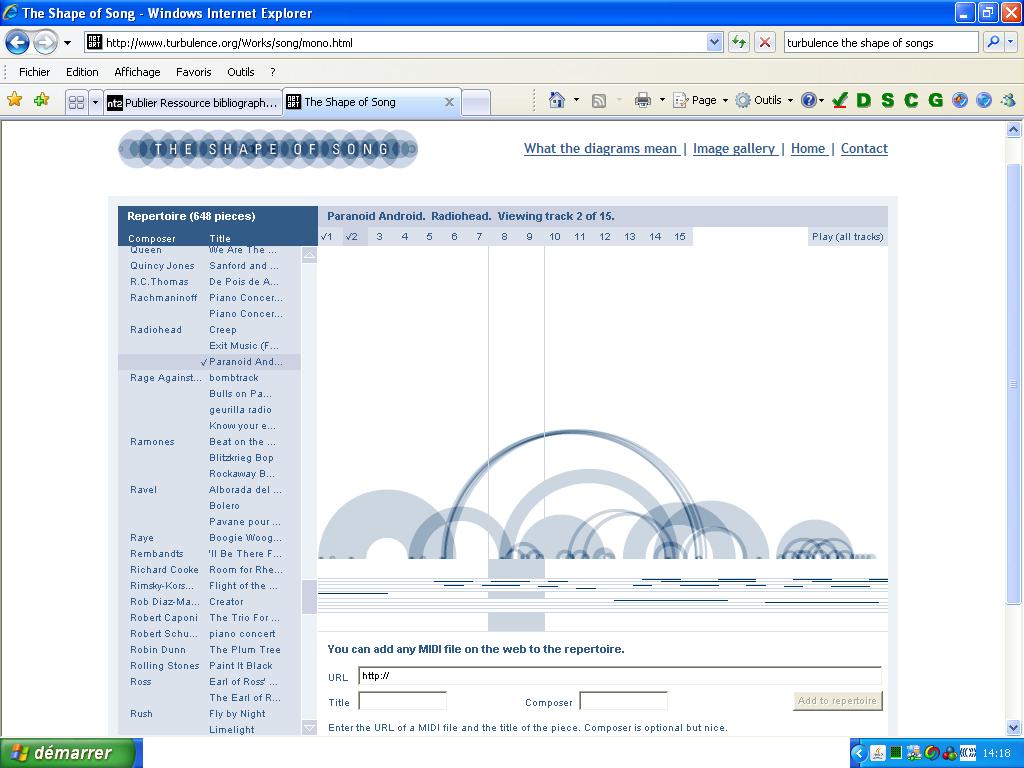The width and height of the screenshot is (1024, 768).
Task: Toggle track 14 in the track selector
Action: pyautogui.click(x=655, y=236)
